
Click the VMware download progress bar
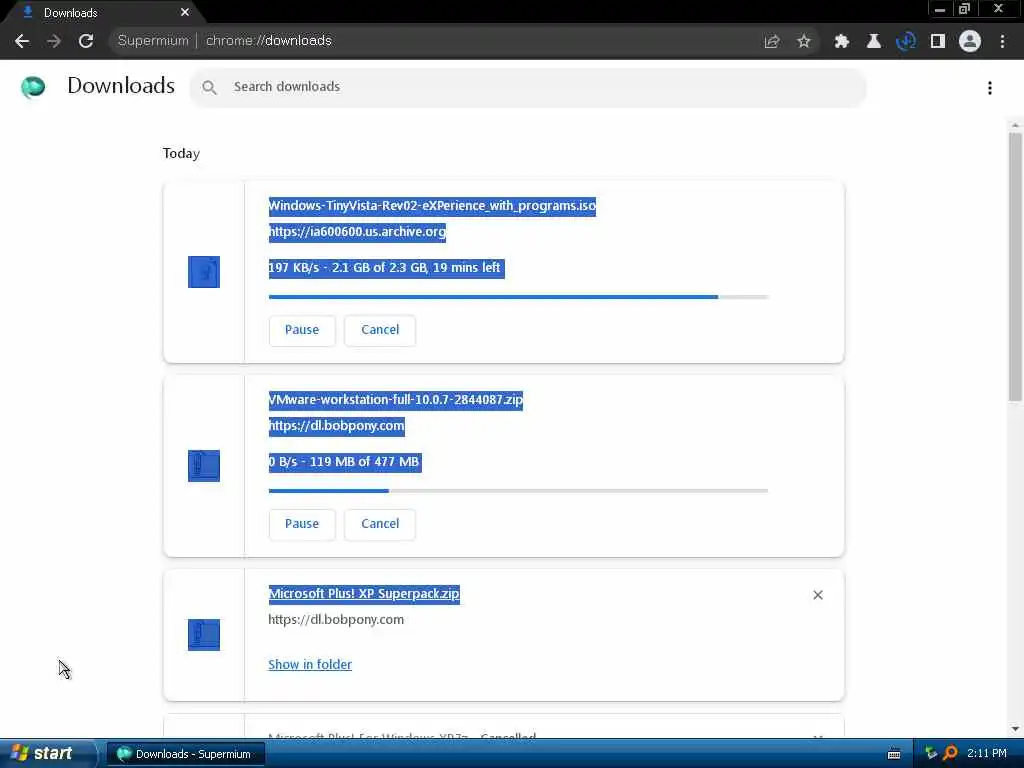[519, 490]
